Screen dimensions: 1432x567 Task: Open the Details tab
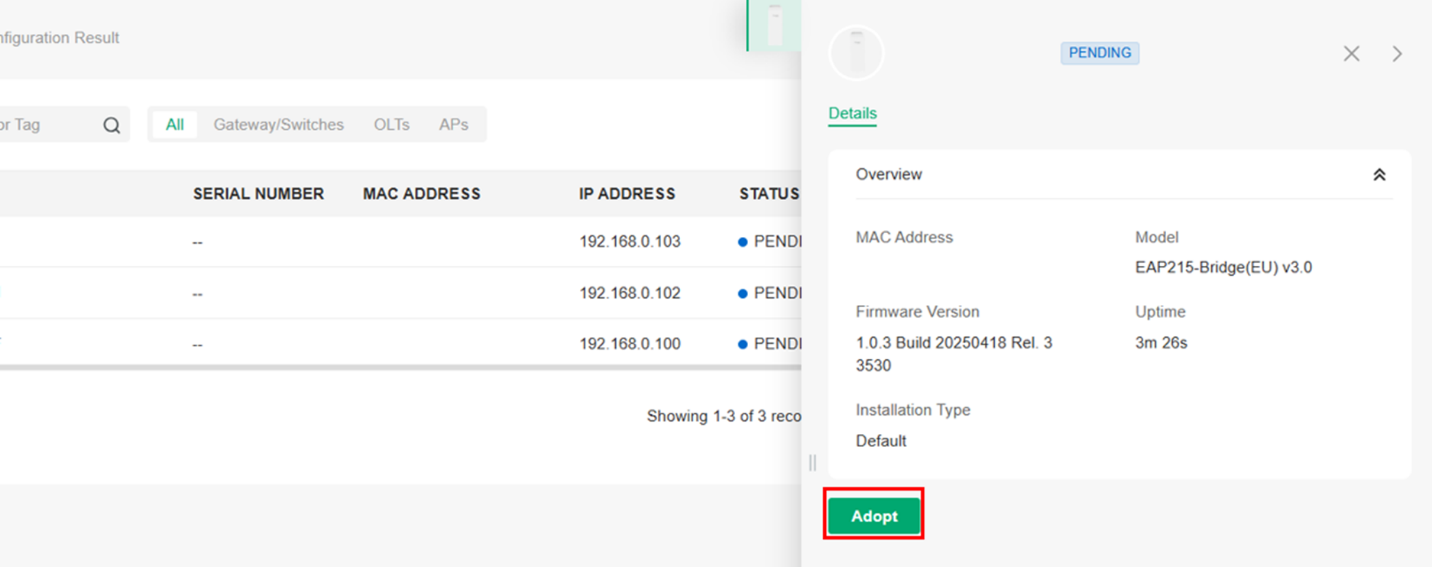click(852, 114)
